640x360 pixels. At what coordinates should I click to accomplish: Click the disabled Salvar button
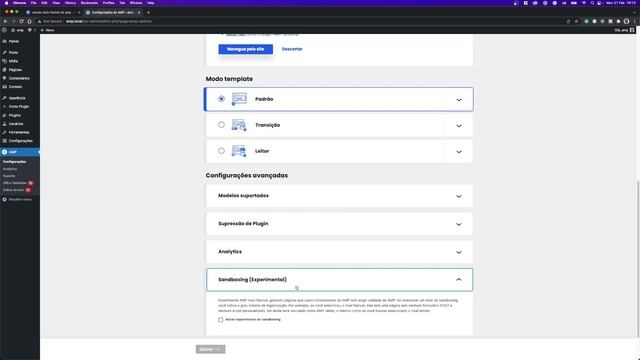tap(211, 349)
